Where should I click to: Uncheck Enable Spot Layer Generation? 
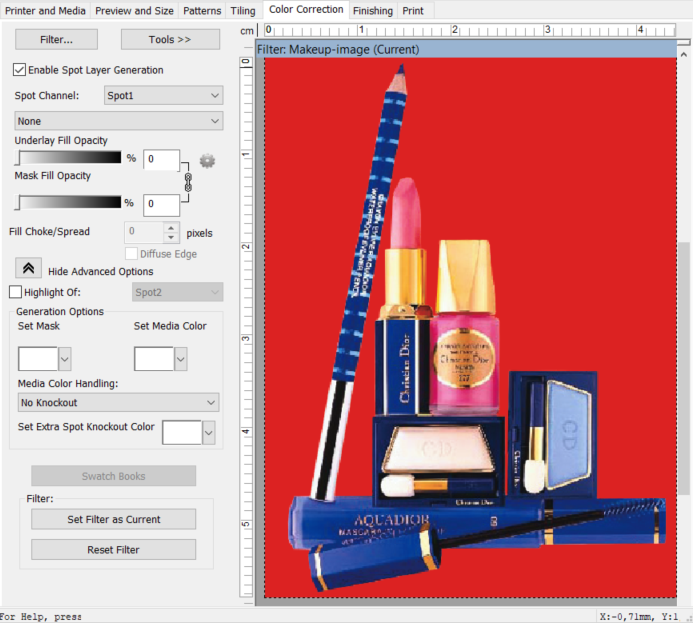tap(19, 70)
